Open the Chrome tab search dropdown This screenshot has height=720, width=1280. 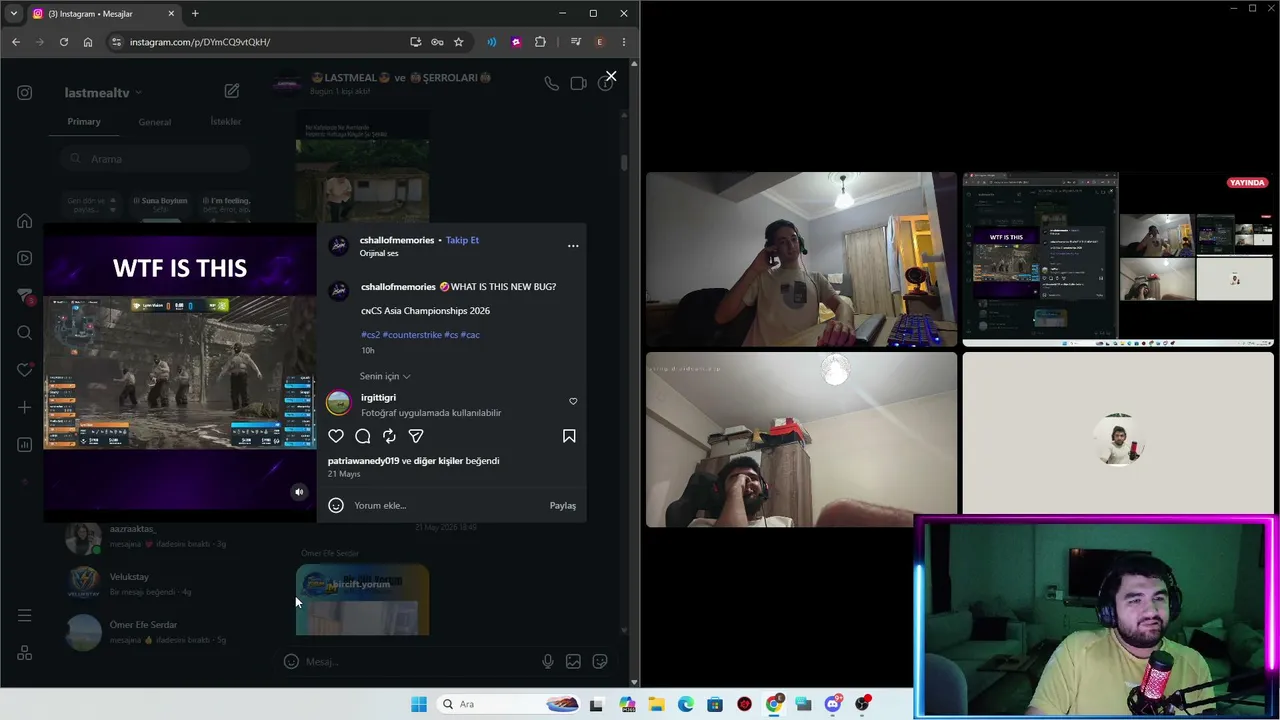point(13,14)
